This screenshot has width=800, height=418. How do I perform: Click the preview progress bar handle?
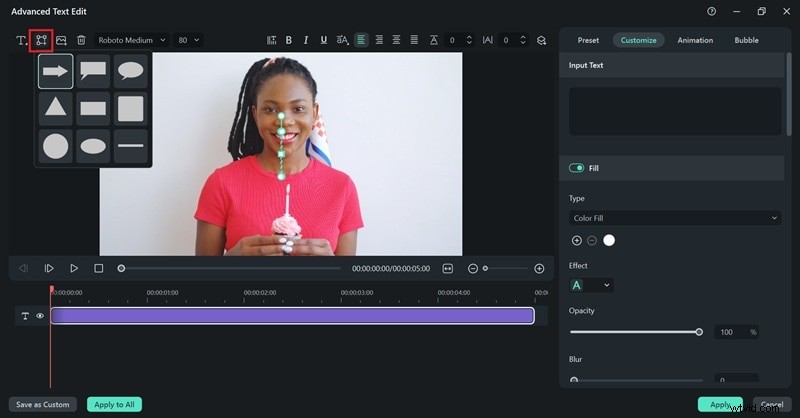[121, 268]
